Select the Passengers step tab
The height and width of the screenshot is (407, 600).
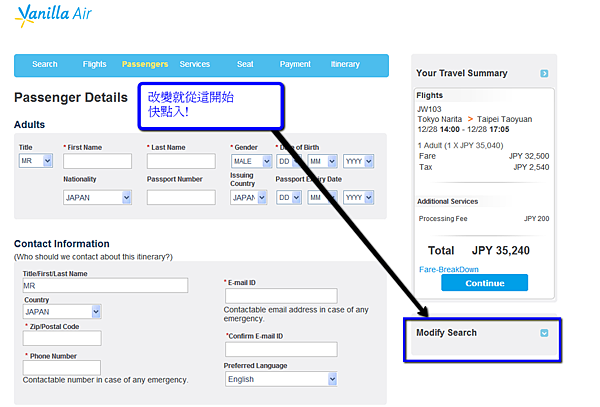(x=145, y=64)
